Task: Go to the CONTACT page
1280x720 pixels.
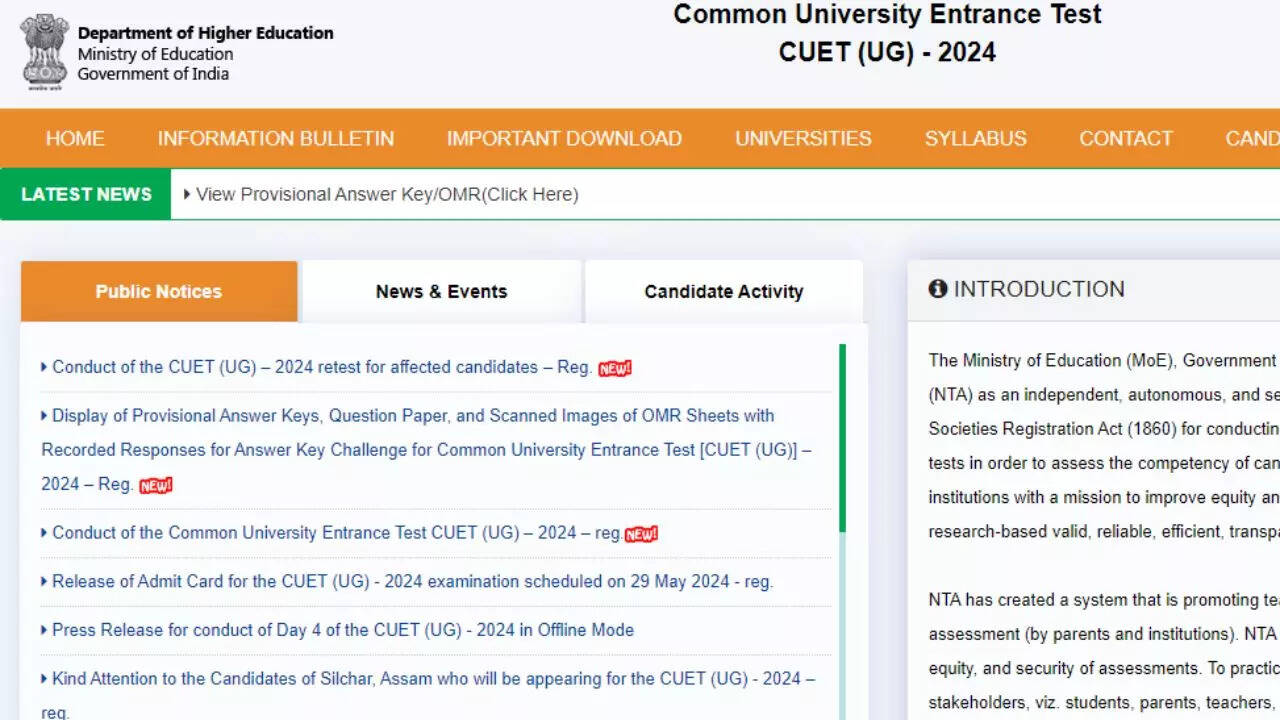Action: 1125,139
